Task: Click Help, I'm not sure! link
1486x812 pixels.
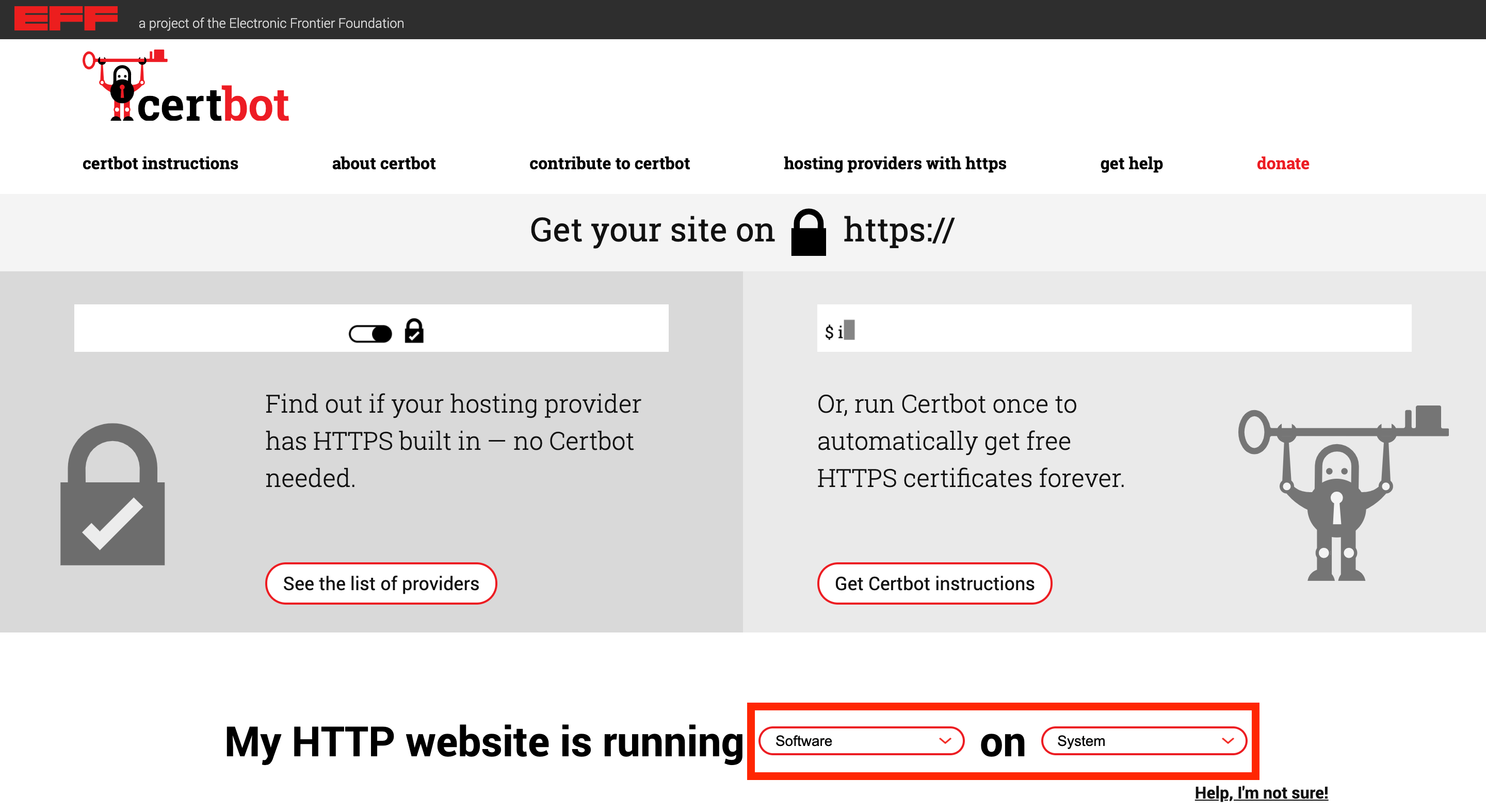Action: pyautogui.click(x=1261, y=793)
